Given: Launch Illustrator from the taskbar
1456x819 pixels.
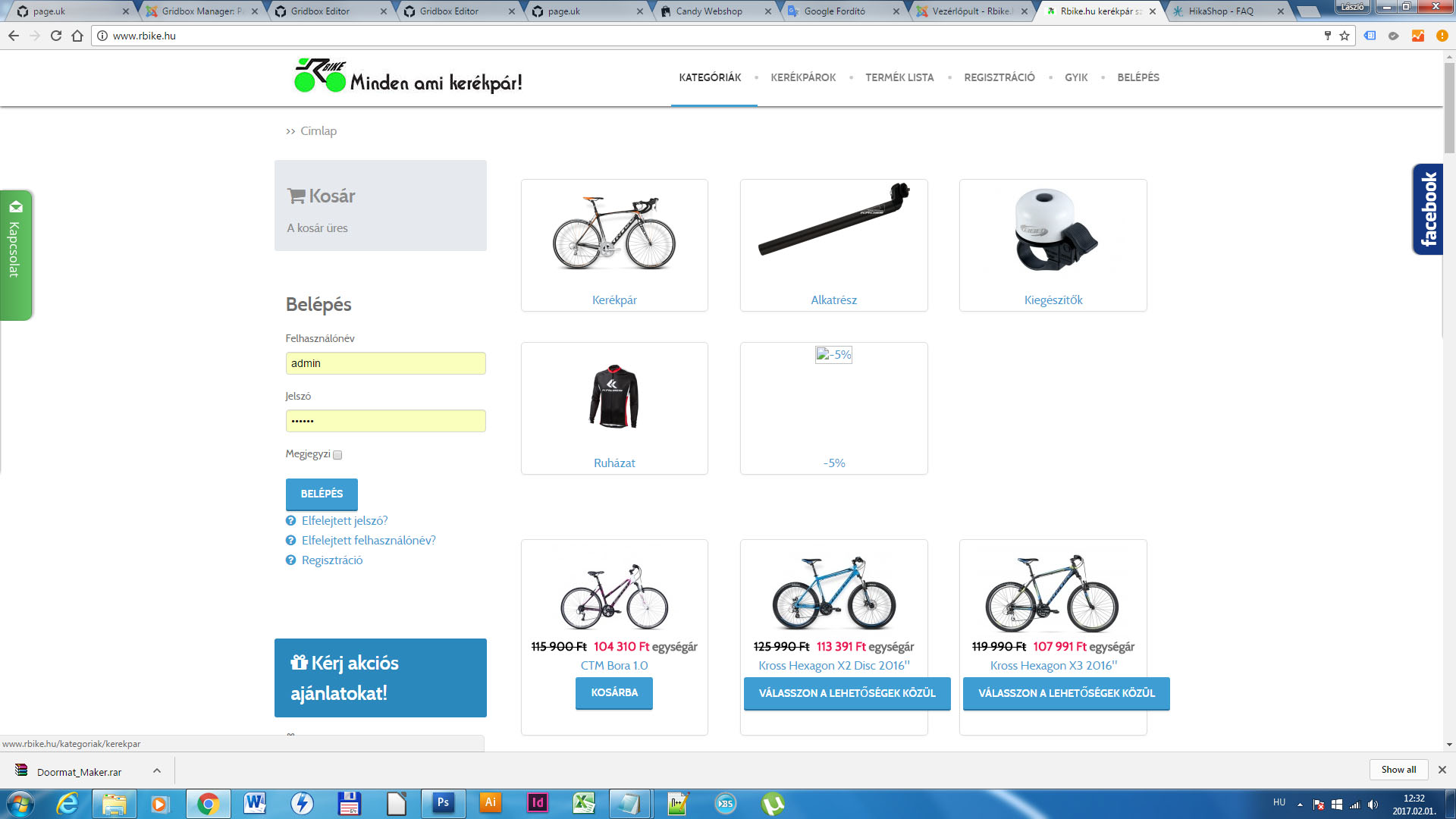Looking at the screenshot, I should pyautogui.click(x=491, y=803).
